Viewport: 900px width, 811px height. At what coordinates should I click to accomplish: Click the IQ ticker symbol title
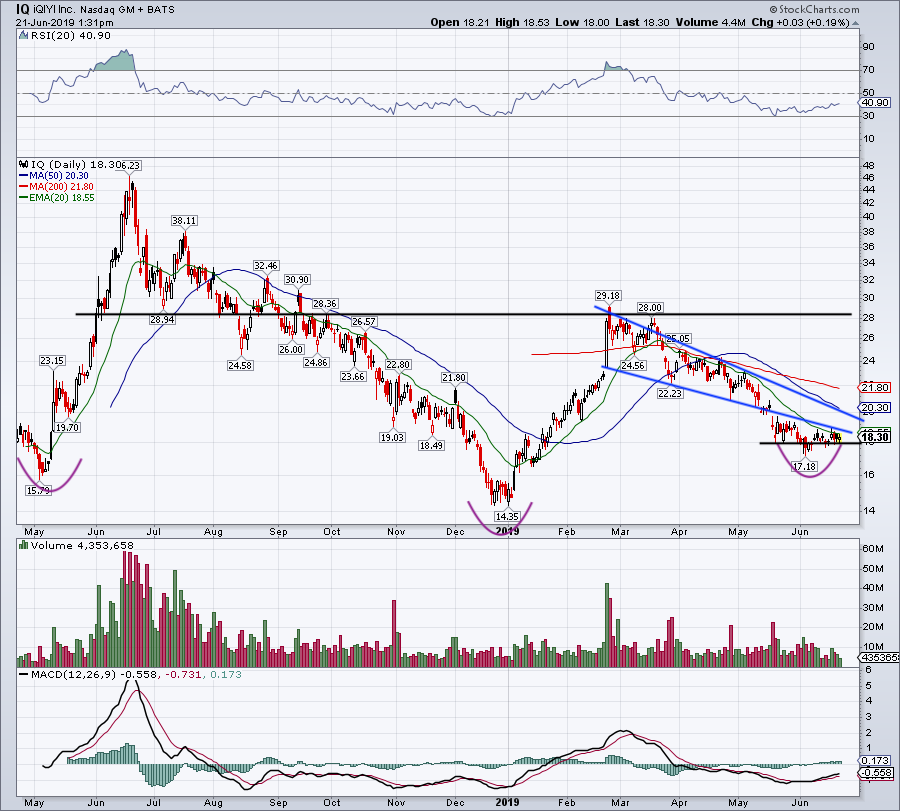pos(22,9)
